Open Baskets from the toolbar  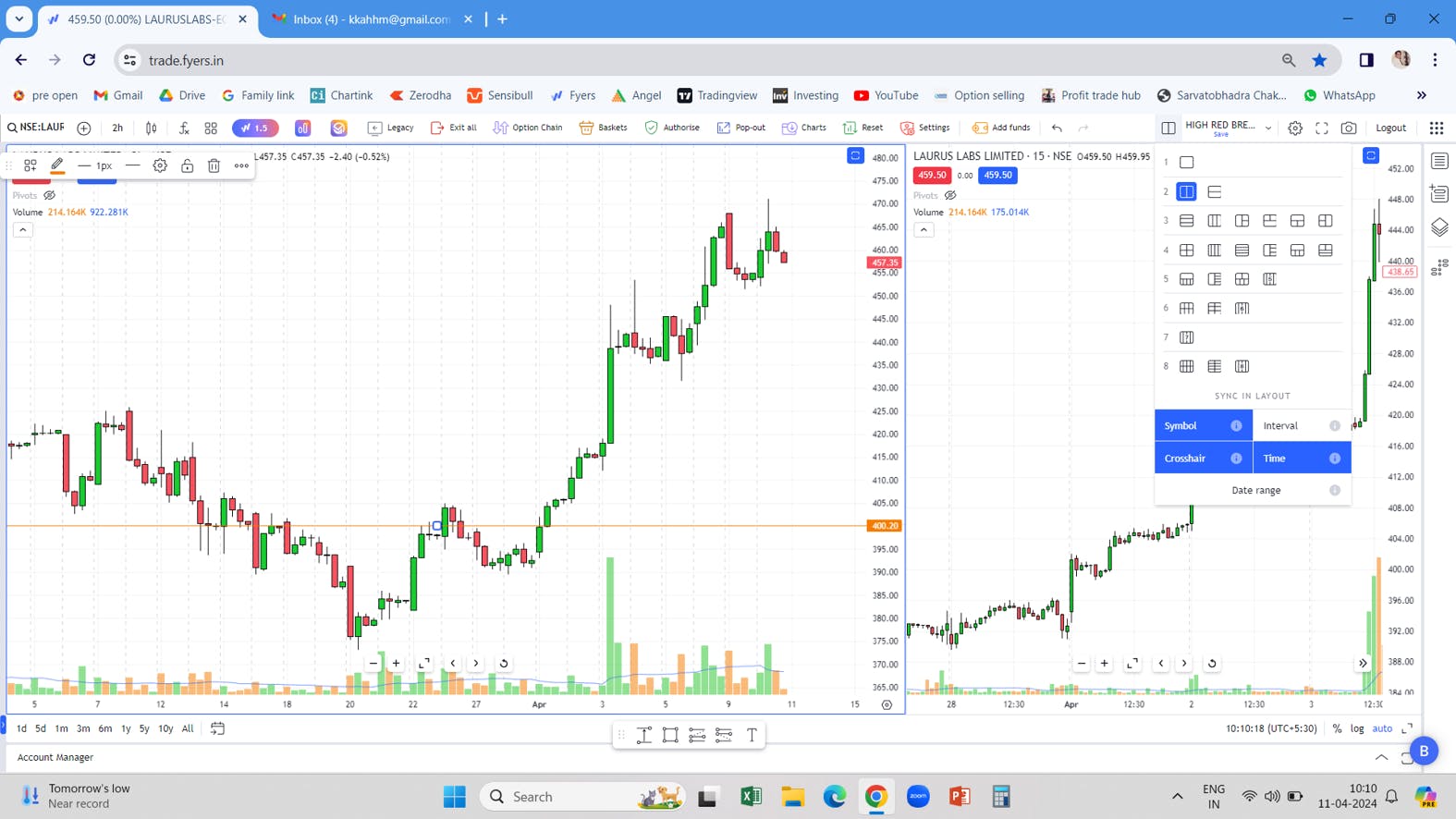click(x=603, y=128)
